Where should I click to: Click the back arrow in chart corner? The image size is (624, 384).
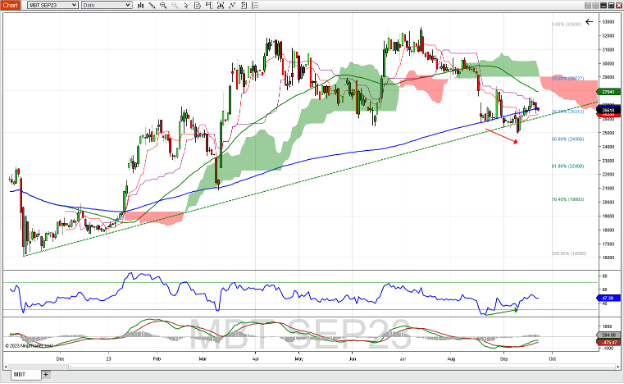point(589,22)
